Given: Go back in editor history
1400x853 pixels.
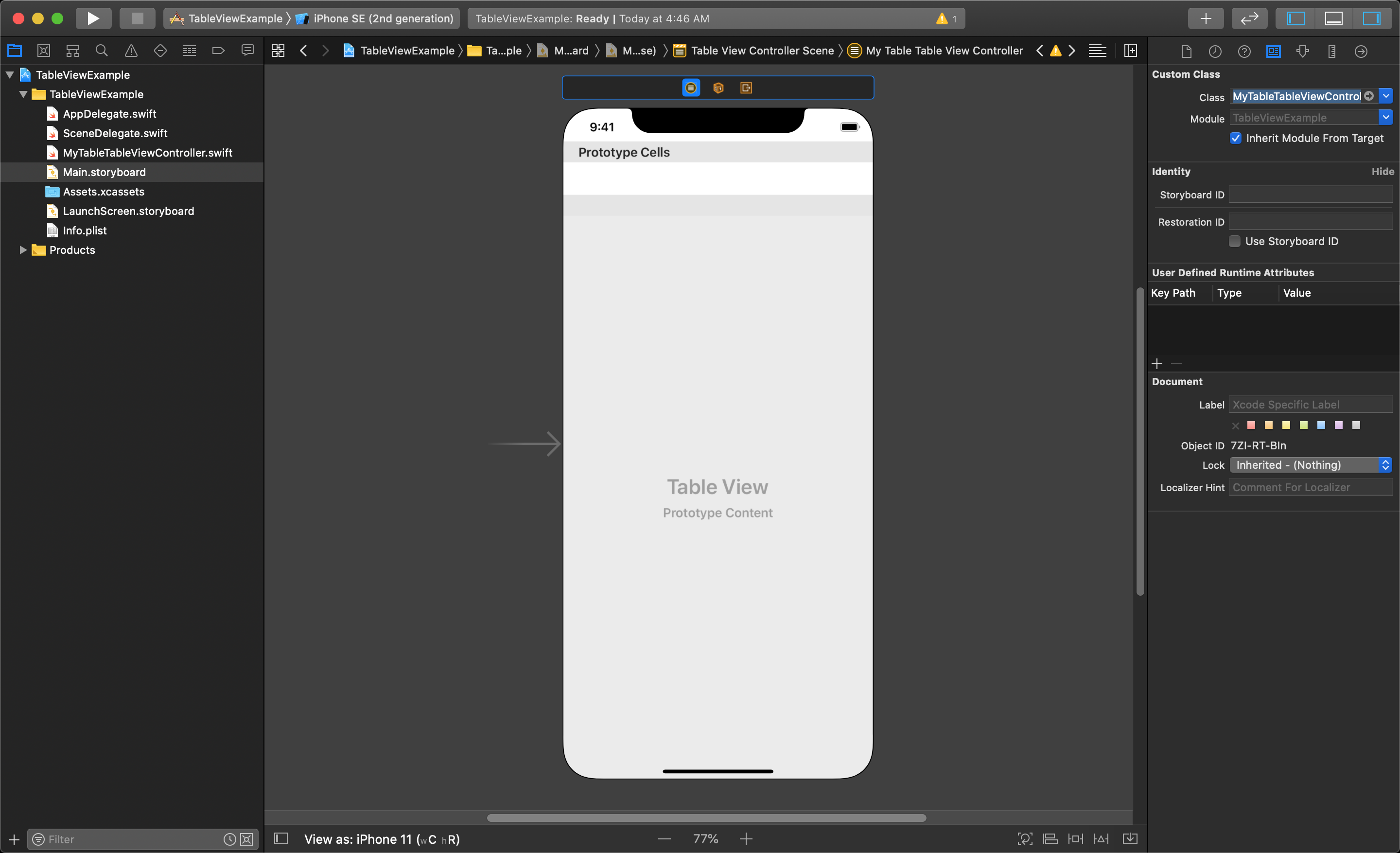Looking at the screenshot, I should point(303,51).
